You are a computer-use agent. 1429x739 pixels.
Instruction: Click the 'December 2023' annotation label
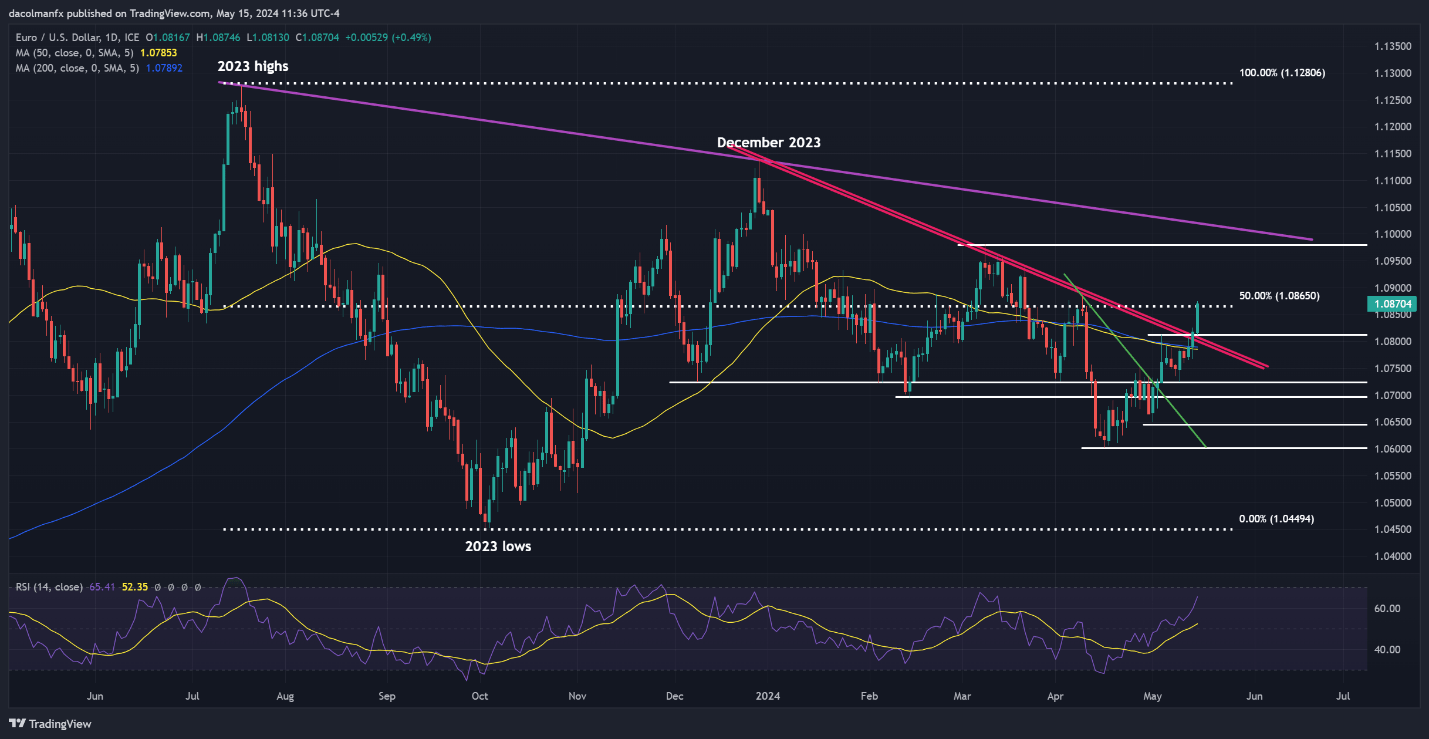tap(769, 143)
